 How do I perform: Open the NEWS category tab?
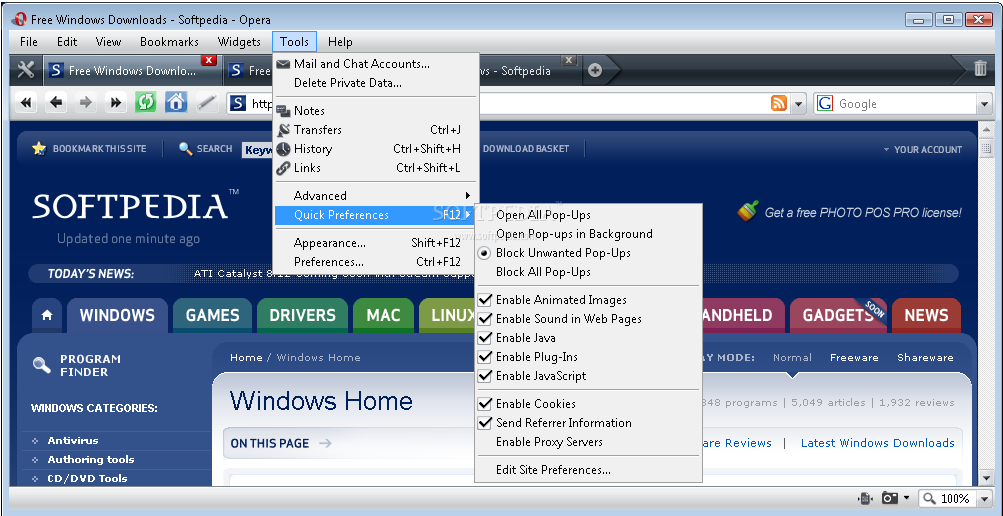tap(926, 315)
